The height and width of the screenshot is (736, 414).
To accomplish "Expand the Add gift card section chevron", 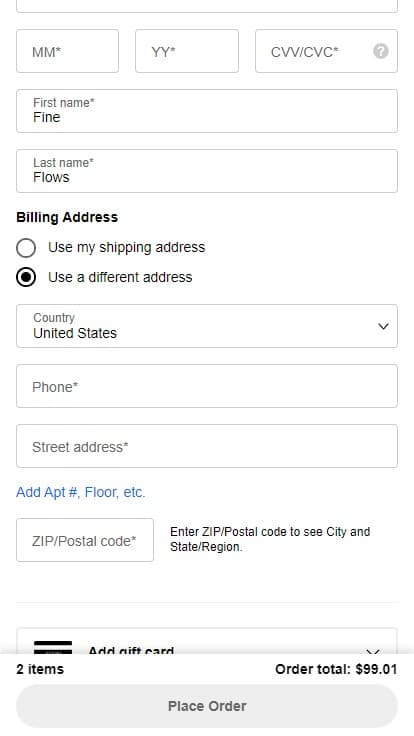I will (x=373, y=651).
